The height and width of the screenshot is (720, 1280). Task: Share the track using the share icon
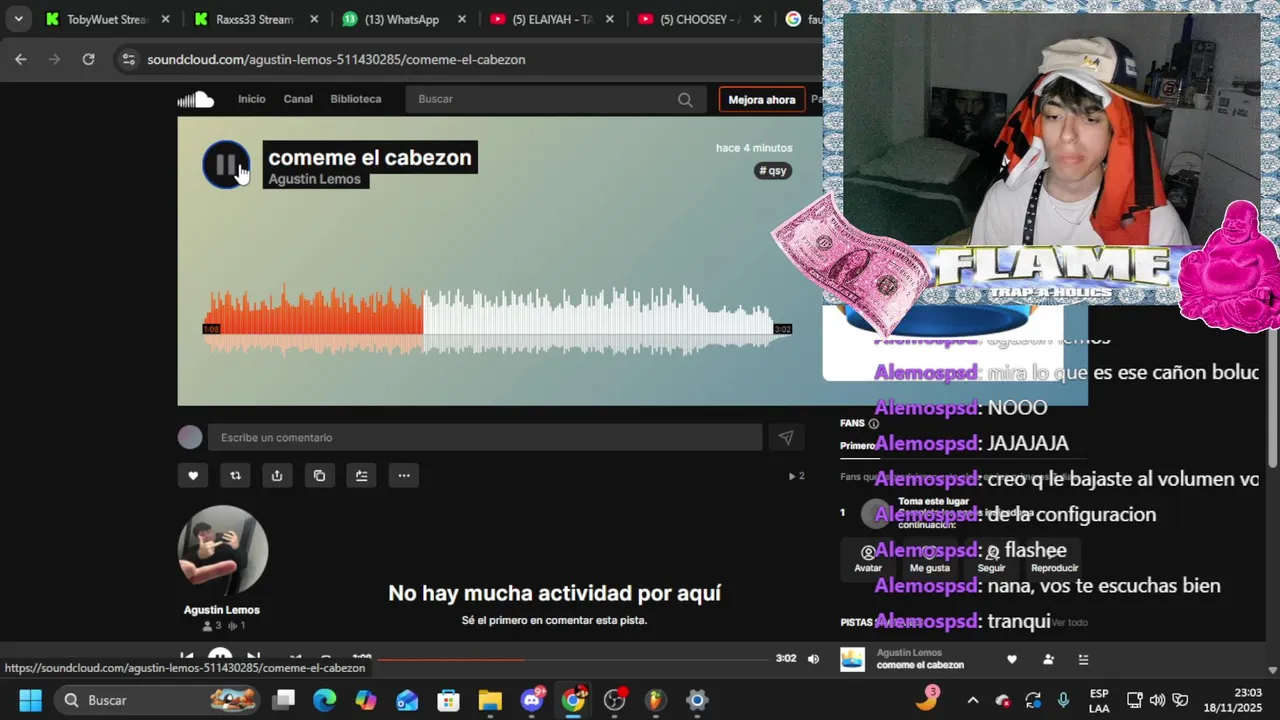(277, 476)
